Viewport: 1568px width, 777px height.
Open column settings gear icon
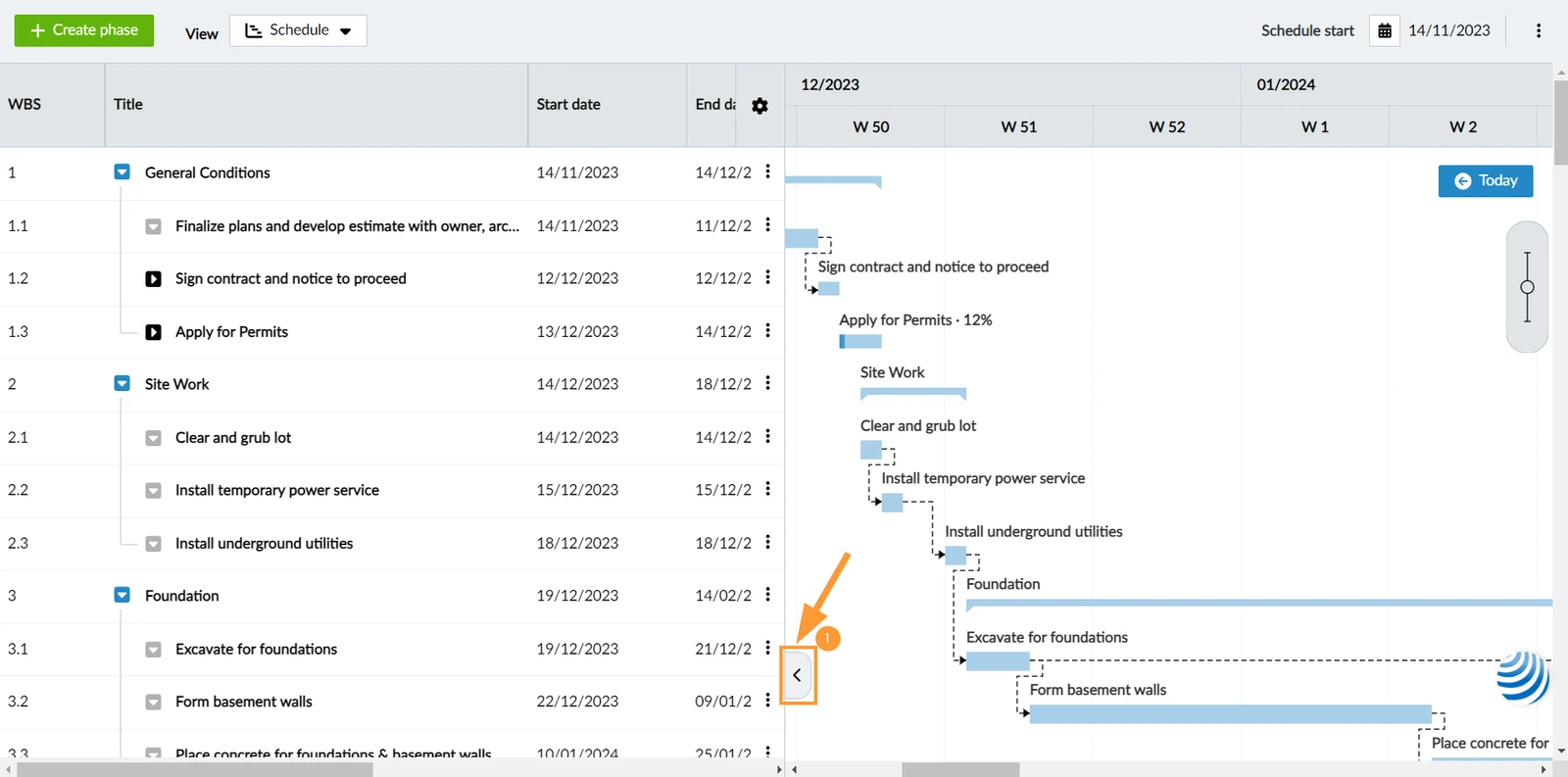[759, 106]
